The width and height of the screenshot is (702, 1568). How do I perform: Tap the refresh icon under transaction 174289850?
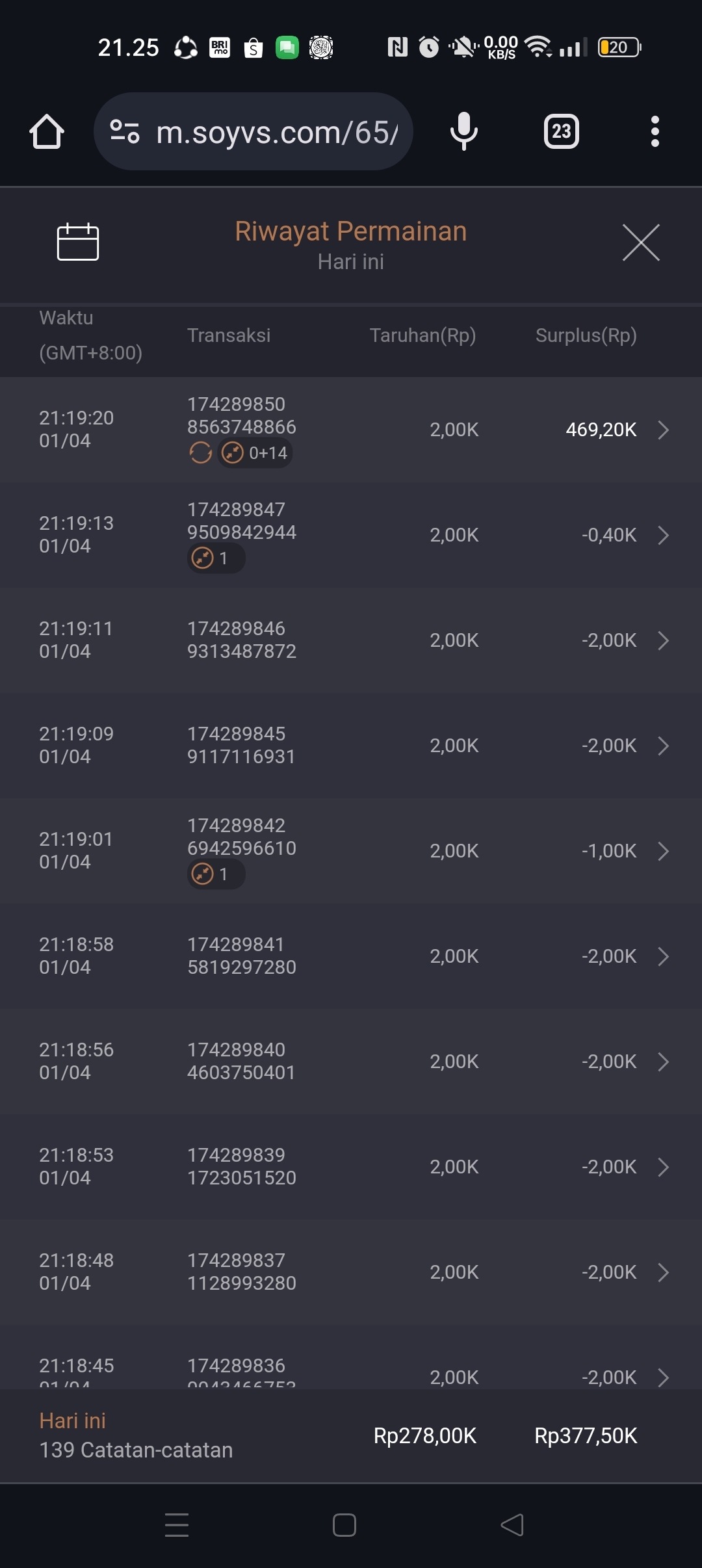[200, 452]
